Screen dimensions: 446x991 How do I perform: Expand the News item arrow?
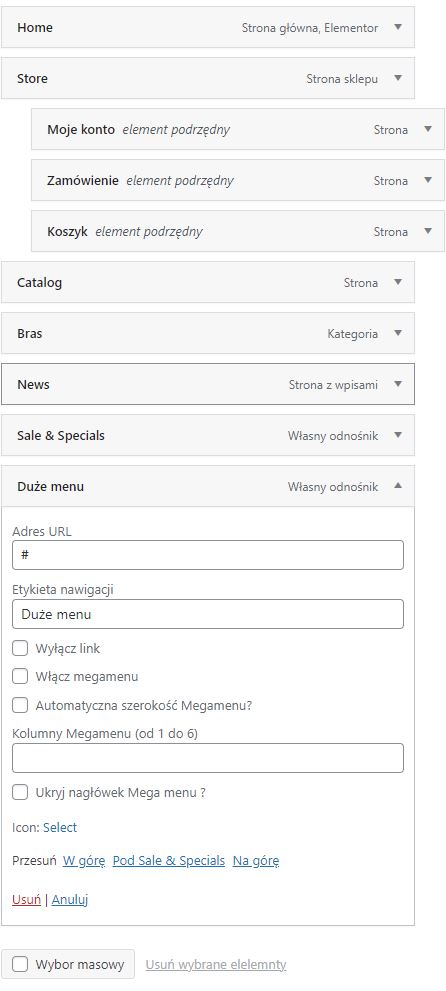coord(397,384)
